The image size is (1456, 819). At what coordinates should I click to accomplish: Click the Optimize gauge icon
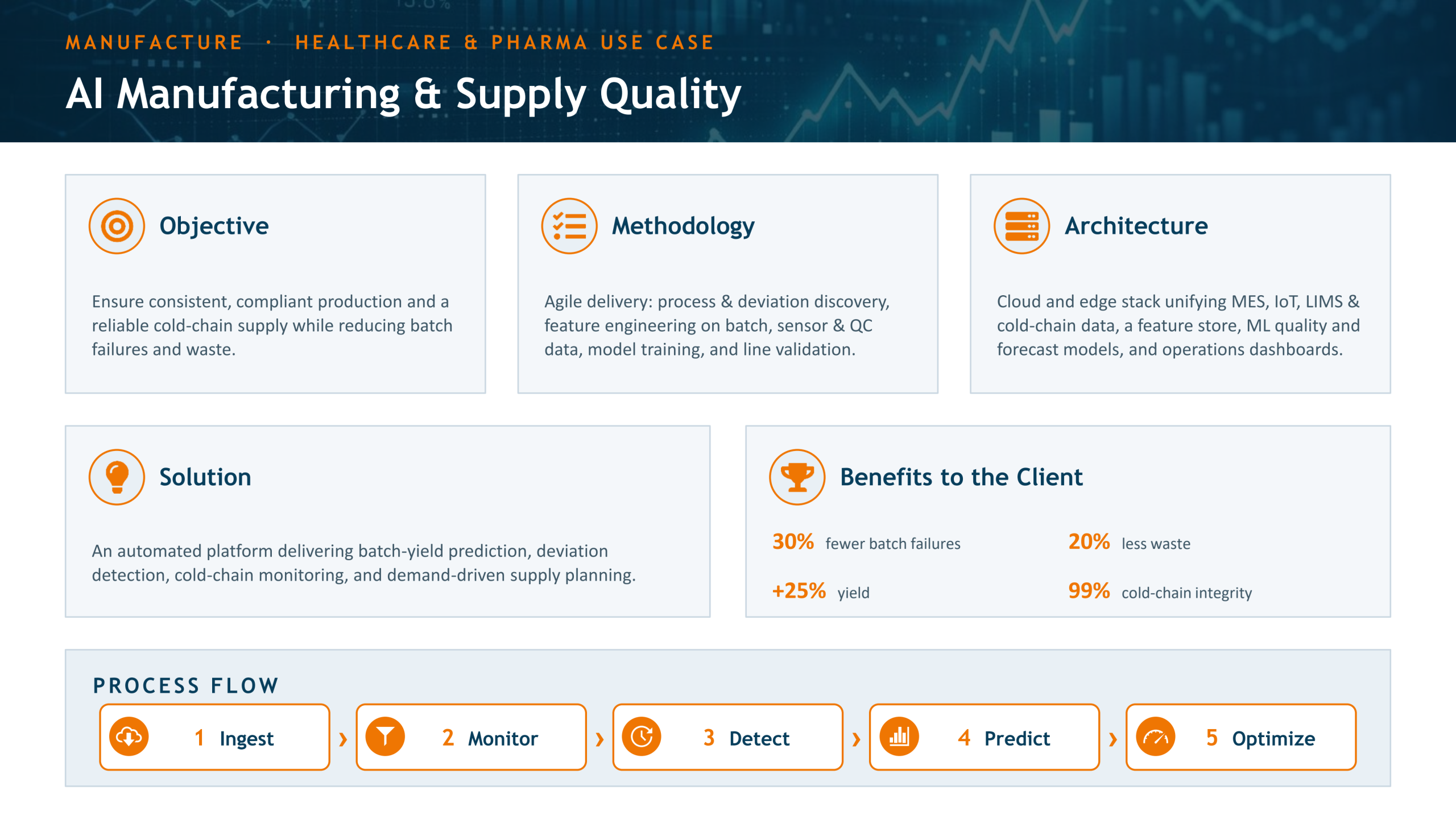1155,737
